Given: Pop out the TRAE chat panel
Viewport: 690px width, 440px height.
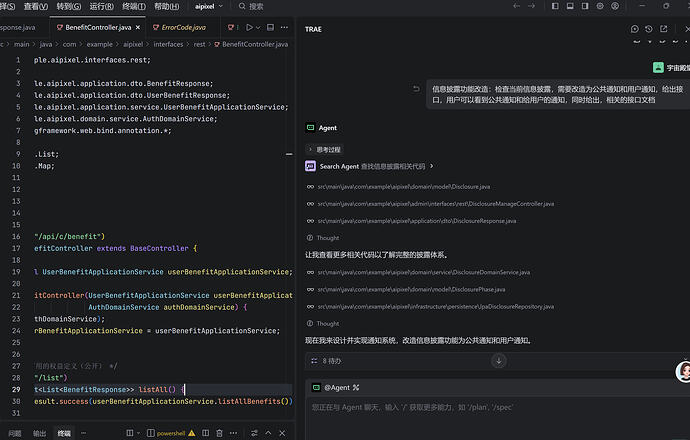Looking at the screenshot, I should coord(664,29).
